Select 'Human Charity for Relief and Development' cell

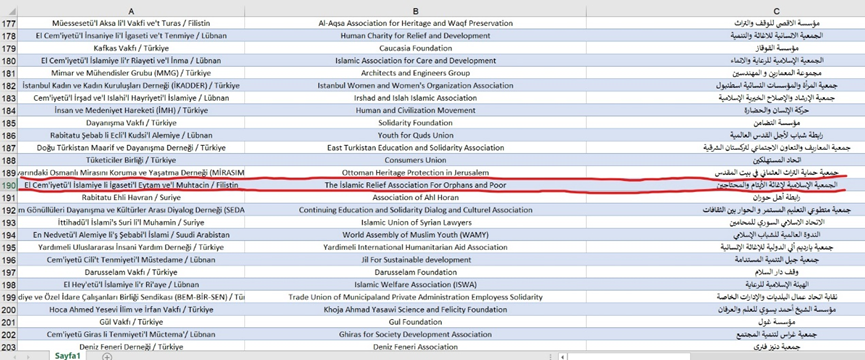[x=415, y=36]
